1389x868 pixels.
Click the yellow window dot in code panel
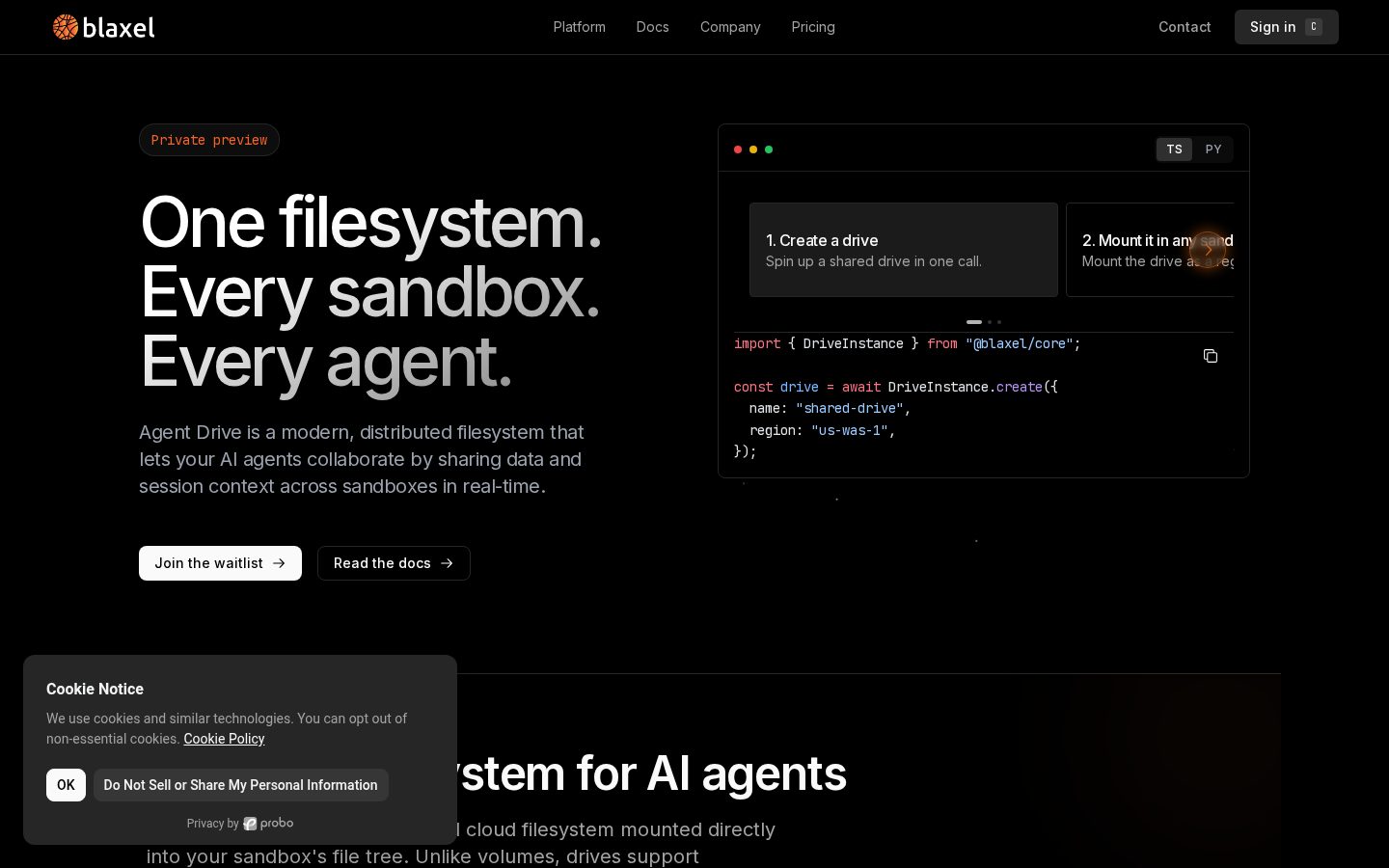point(753,149)
